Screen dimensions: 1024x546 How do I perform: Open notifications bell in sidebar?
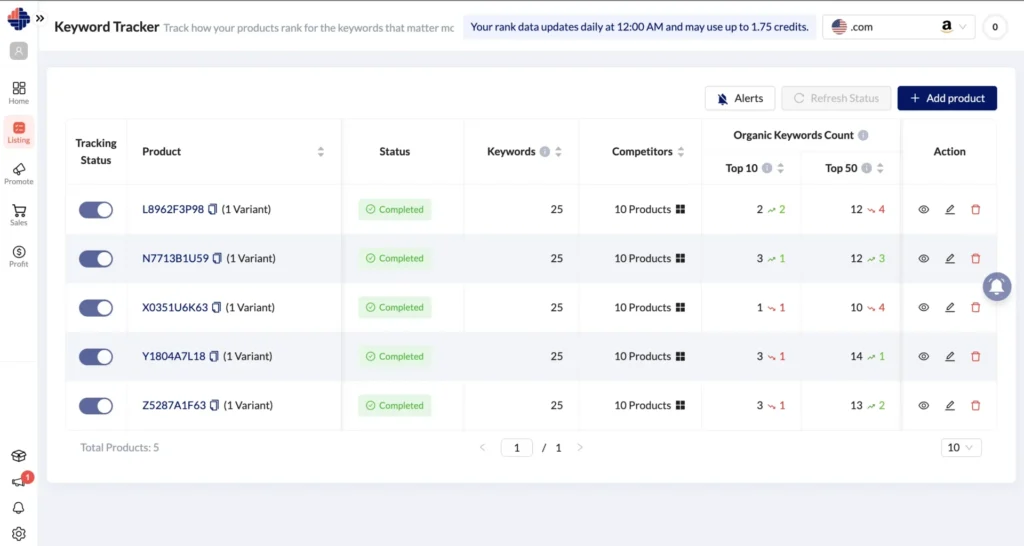[x=18, y=507]
